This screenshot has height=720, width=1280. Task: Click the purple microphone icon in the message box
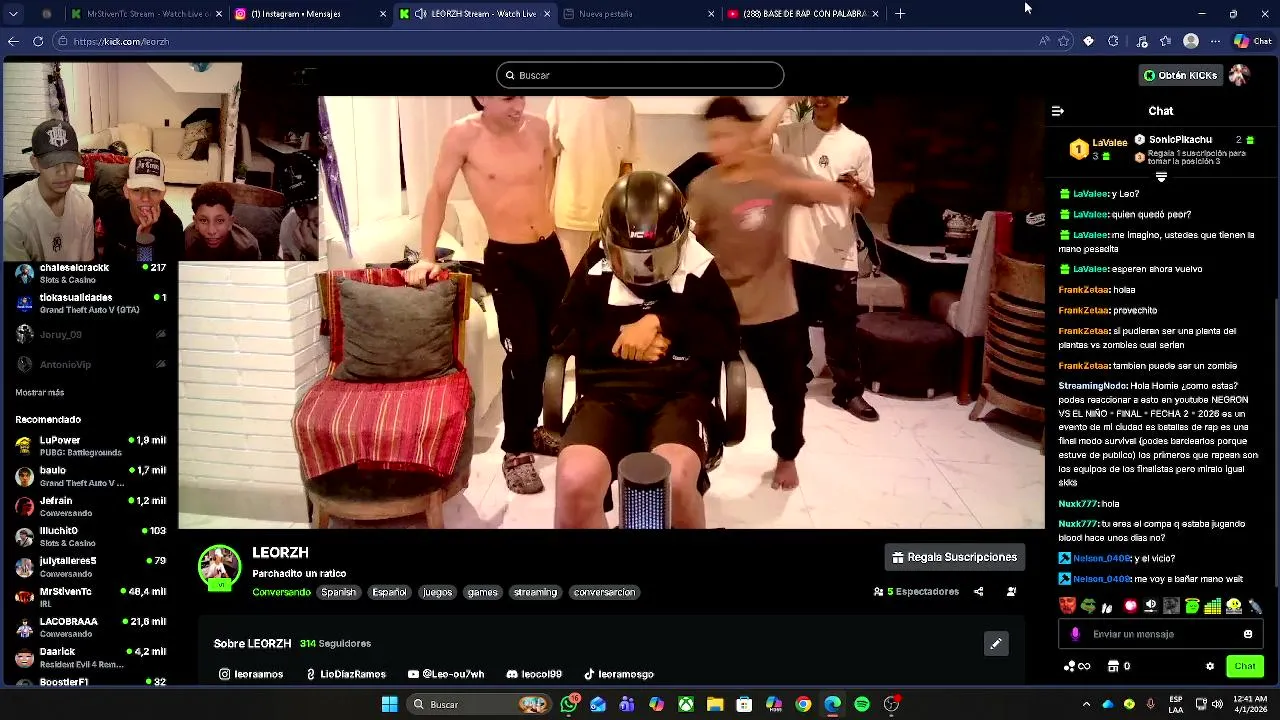(x=1075, y=634)
